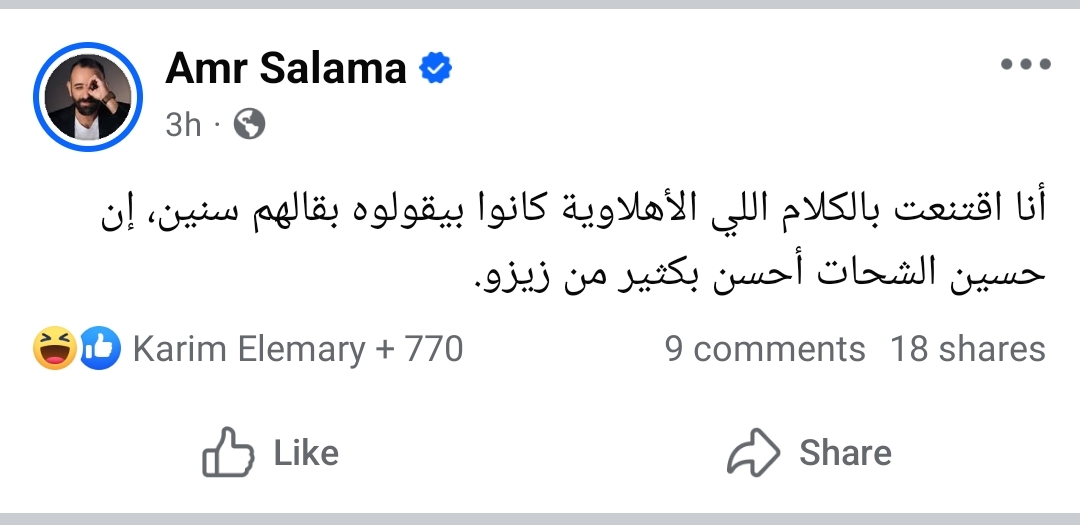Click the blue verified badge
This screenshot has height=525, width=1080.
click(x=435, y=69)
